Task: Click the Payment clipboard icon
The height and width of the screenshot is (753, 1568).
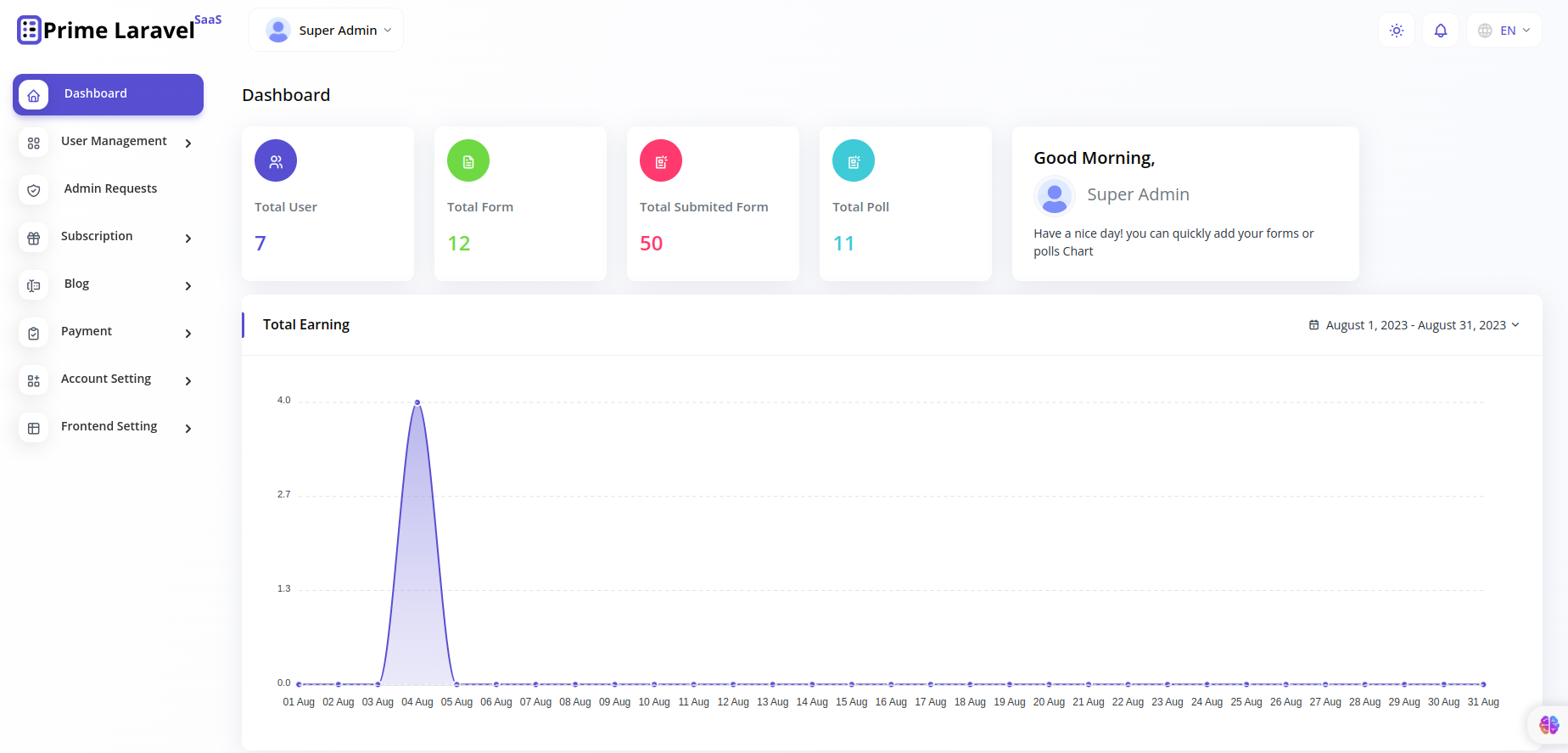Action: point(34,334)
